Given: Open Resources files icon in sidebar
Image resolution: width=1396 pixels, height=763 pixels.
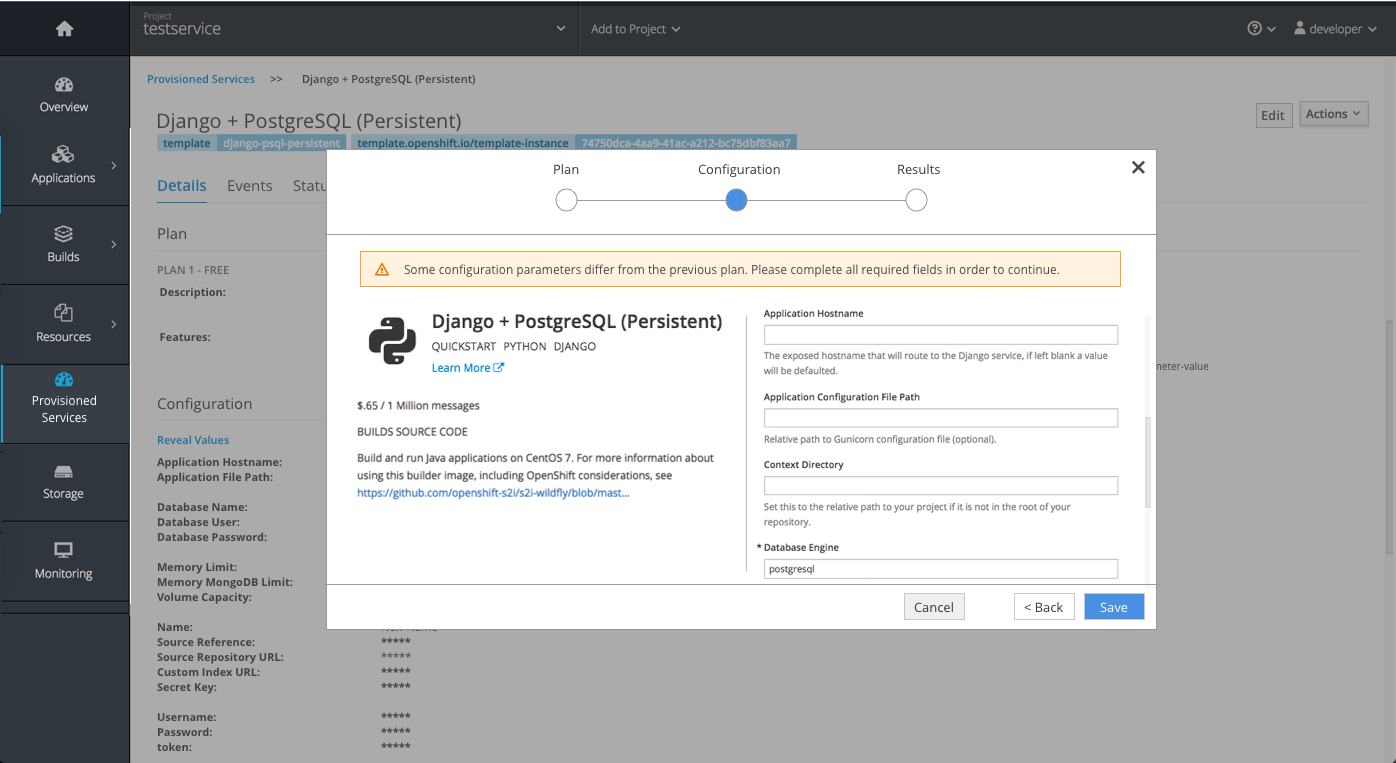Looking at the screenshot, I should 63,313.
